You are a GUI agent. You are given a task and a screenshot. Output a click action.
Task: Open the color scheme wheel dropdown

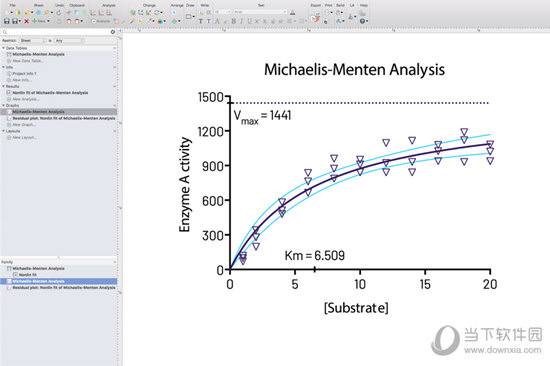point(161,21)
